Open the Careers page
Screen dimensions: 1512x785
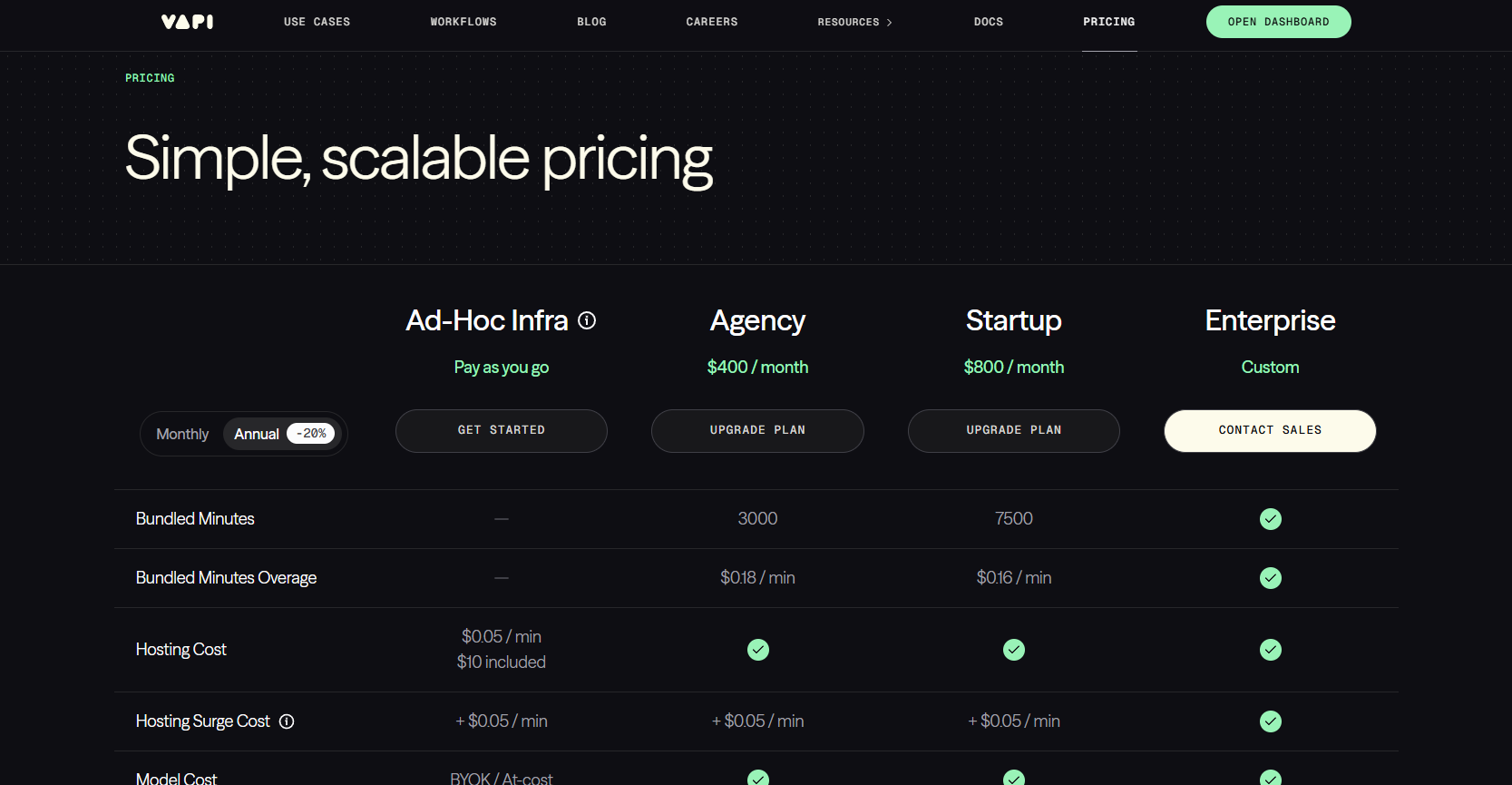point(711,22)
